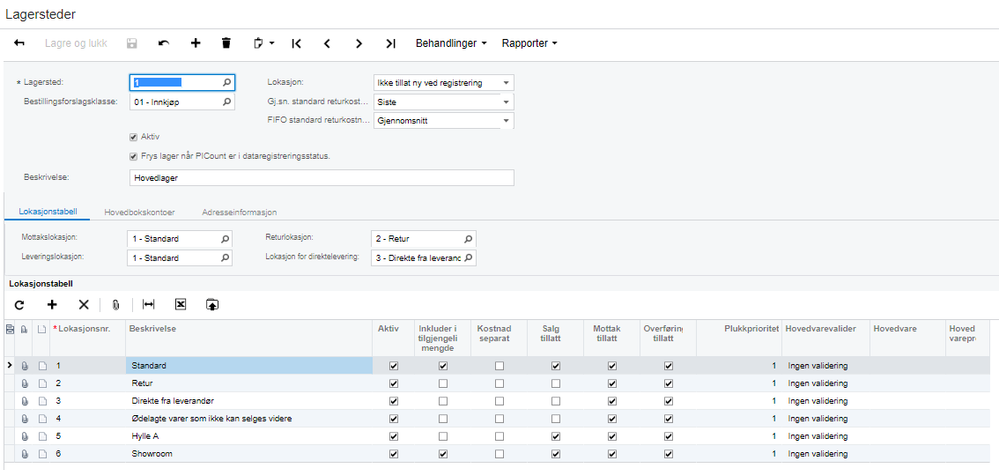This screenshot has width=999, height=470.
Task: Select the Standard description cell
Action: point(249,366)
